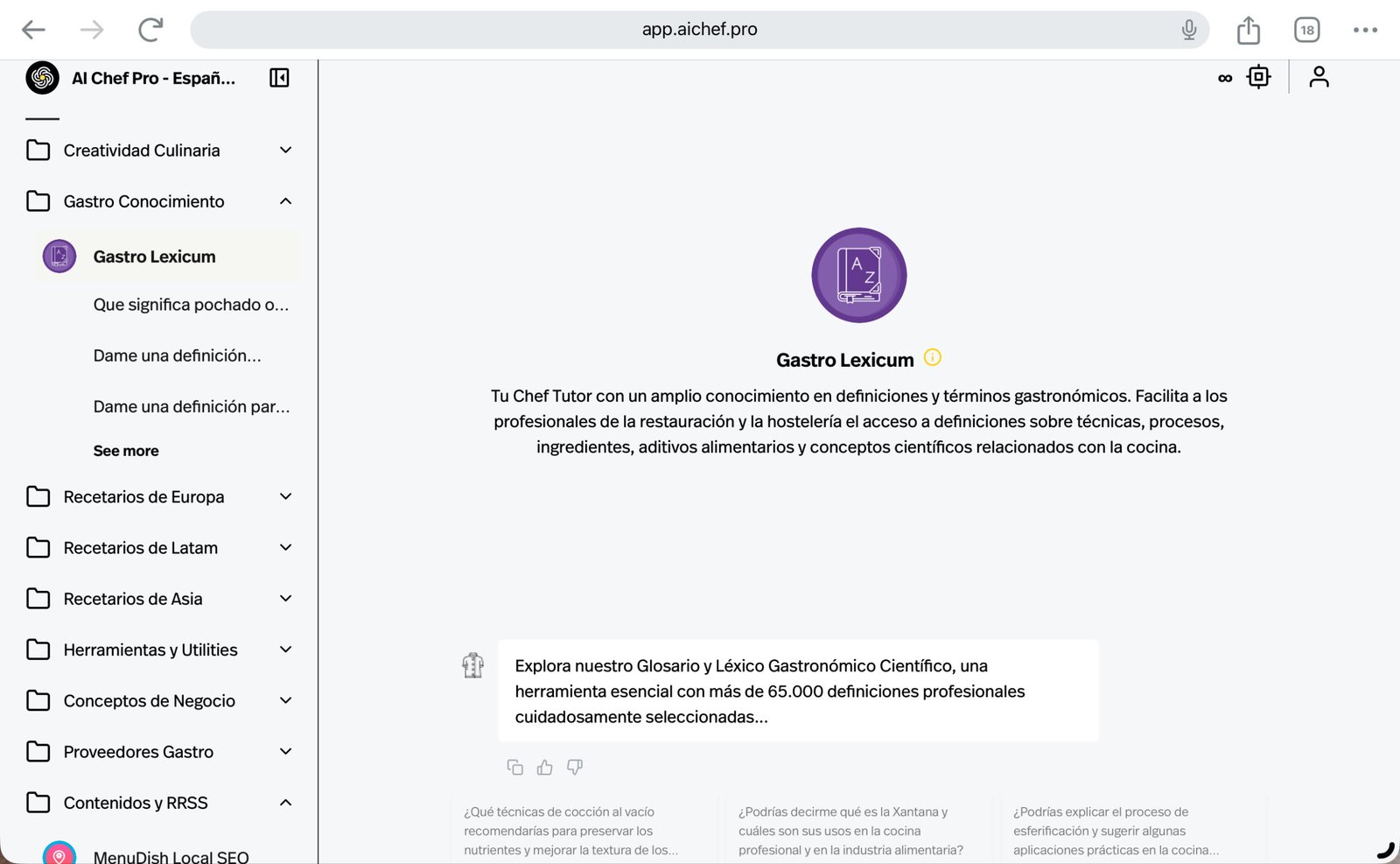Screen dimensions: 1400x864
Task: Click the Gastro Conocimiento folder icon
Action: click(x=38, y=201)
